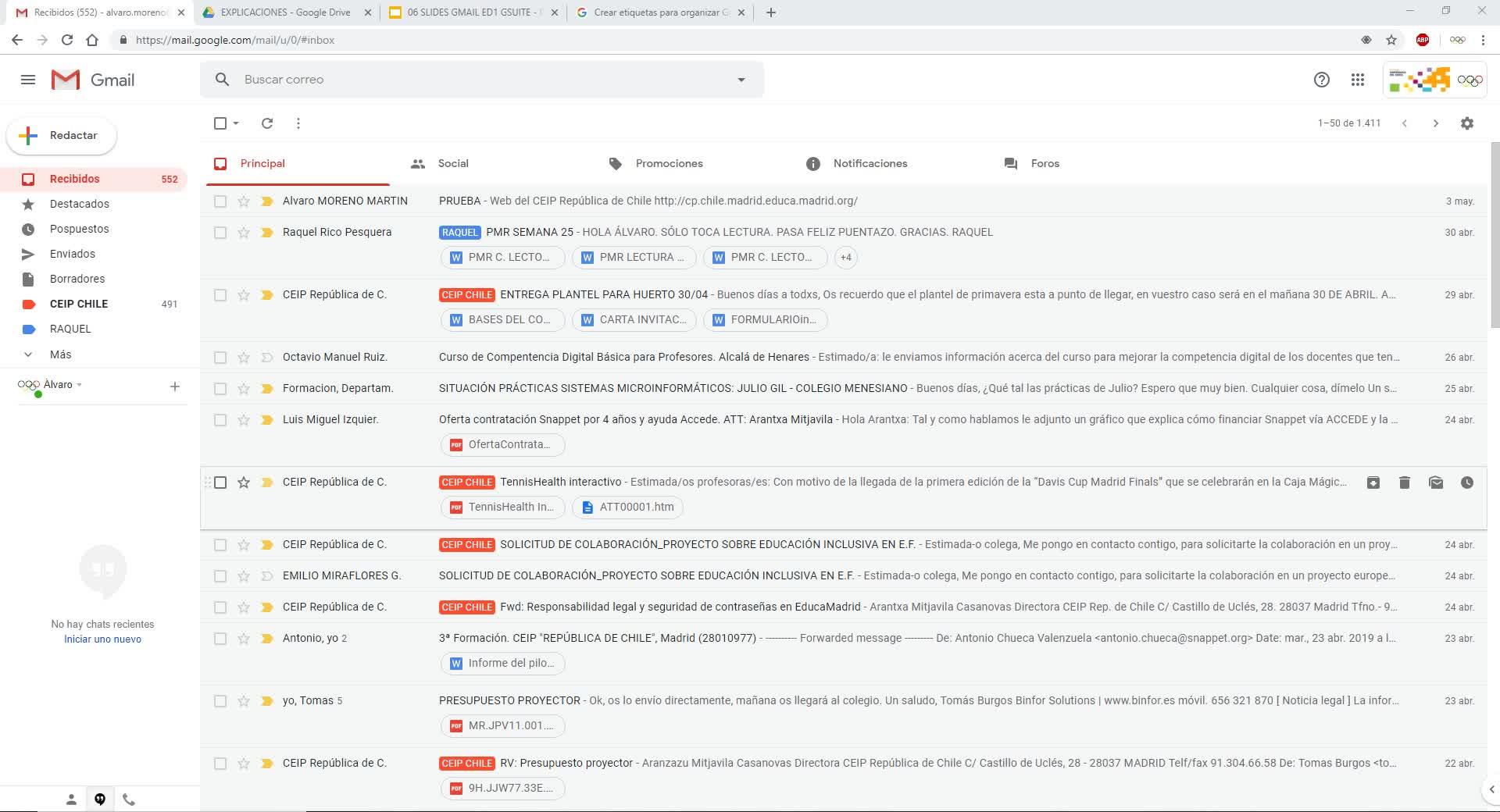The height and width of the screenshot is (812, 1500).
Task: Click the search magnifier icon
Action: click(x=223, y=80)
